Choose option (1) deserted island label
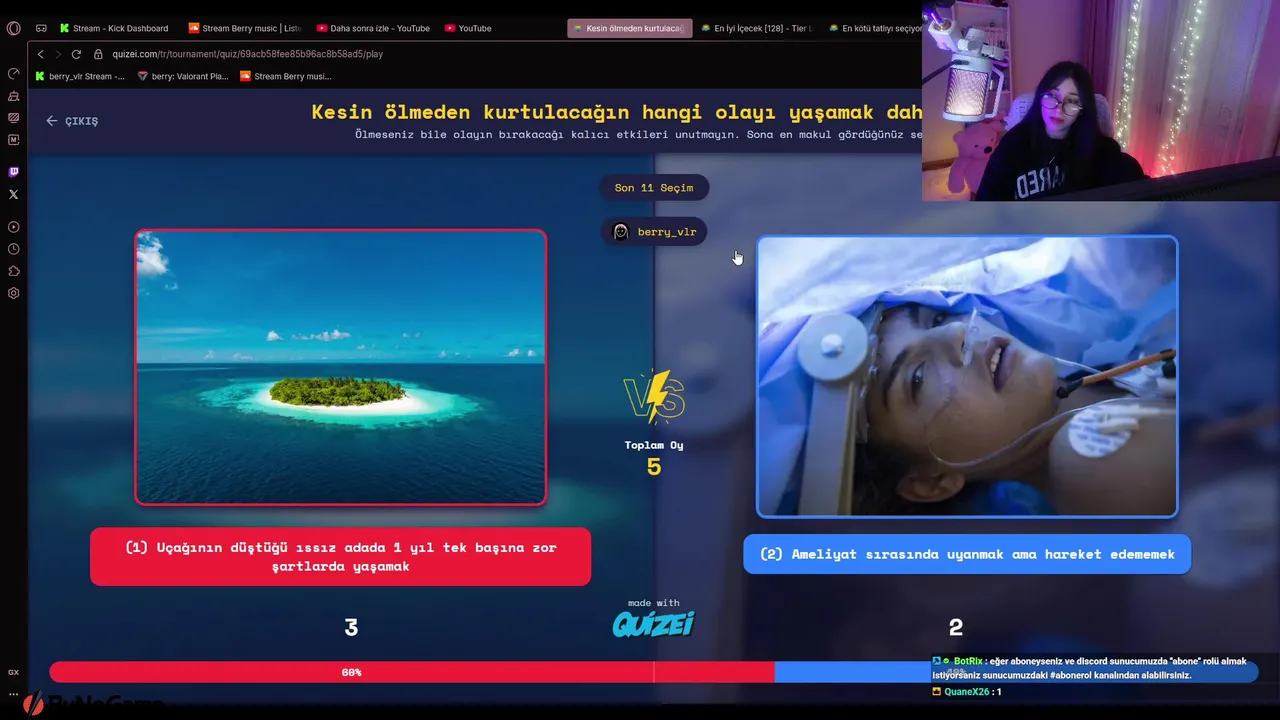The image size is (1280, 720). [340, 557]
